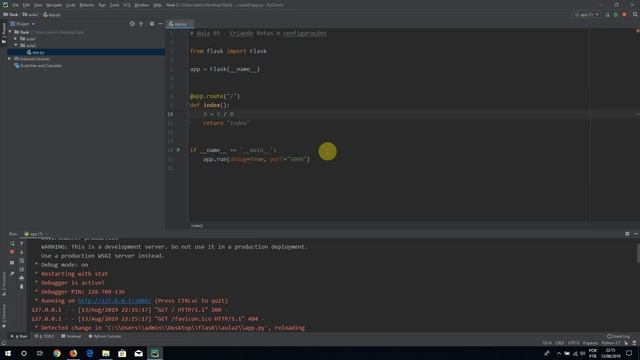Open the Navigate menu
The width and height of the screenshot is (640, 360).
coord(54,5)
